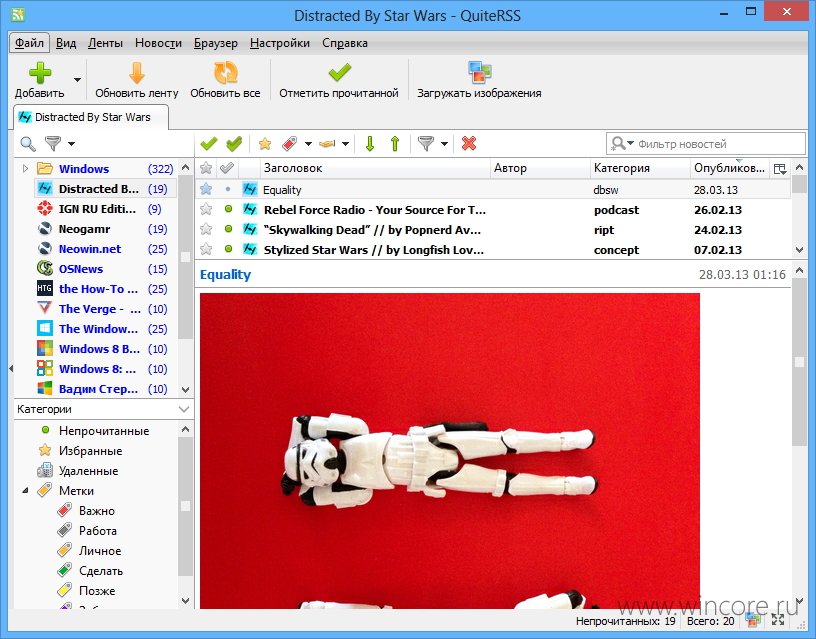
Task: Expand the Windows folder in feed tree
Action: [25, 169]
